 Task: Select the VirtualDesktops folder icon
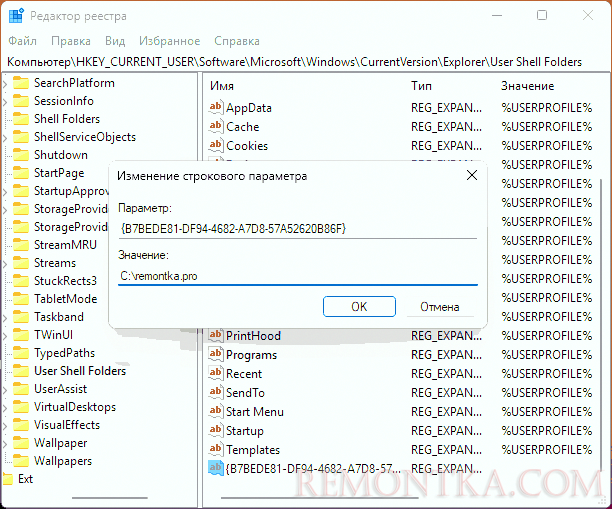(x=21, y=407)
